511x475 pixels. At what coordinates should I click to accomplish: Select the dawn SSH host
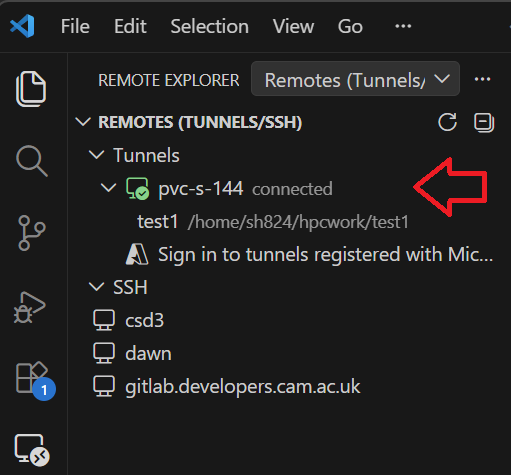pyautogui.click(x=148, y=353)
